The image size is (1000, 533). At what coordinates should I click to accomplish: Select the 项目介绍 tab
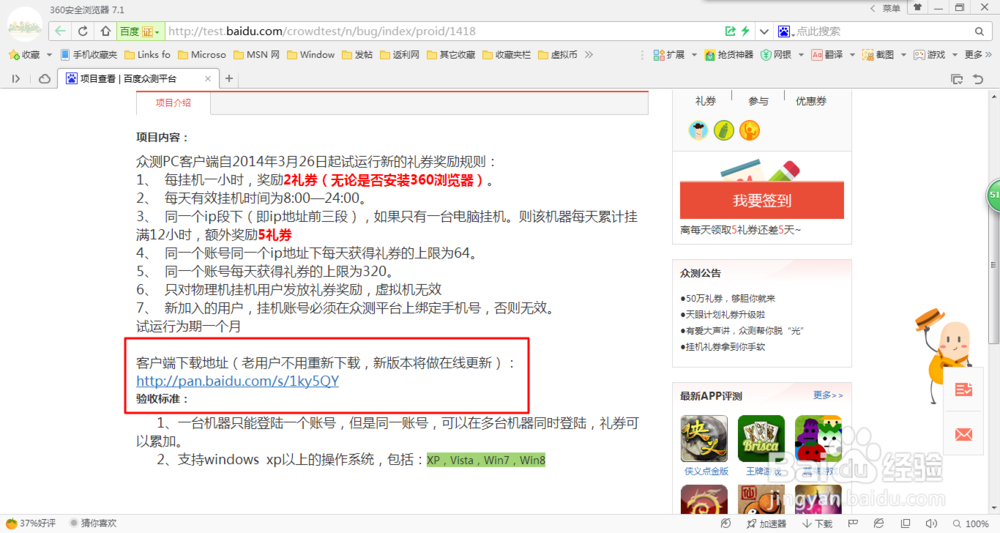[x=173, y=103]
